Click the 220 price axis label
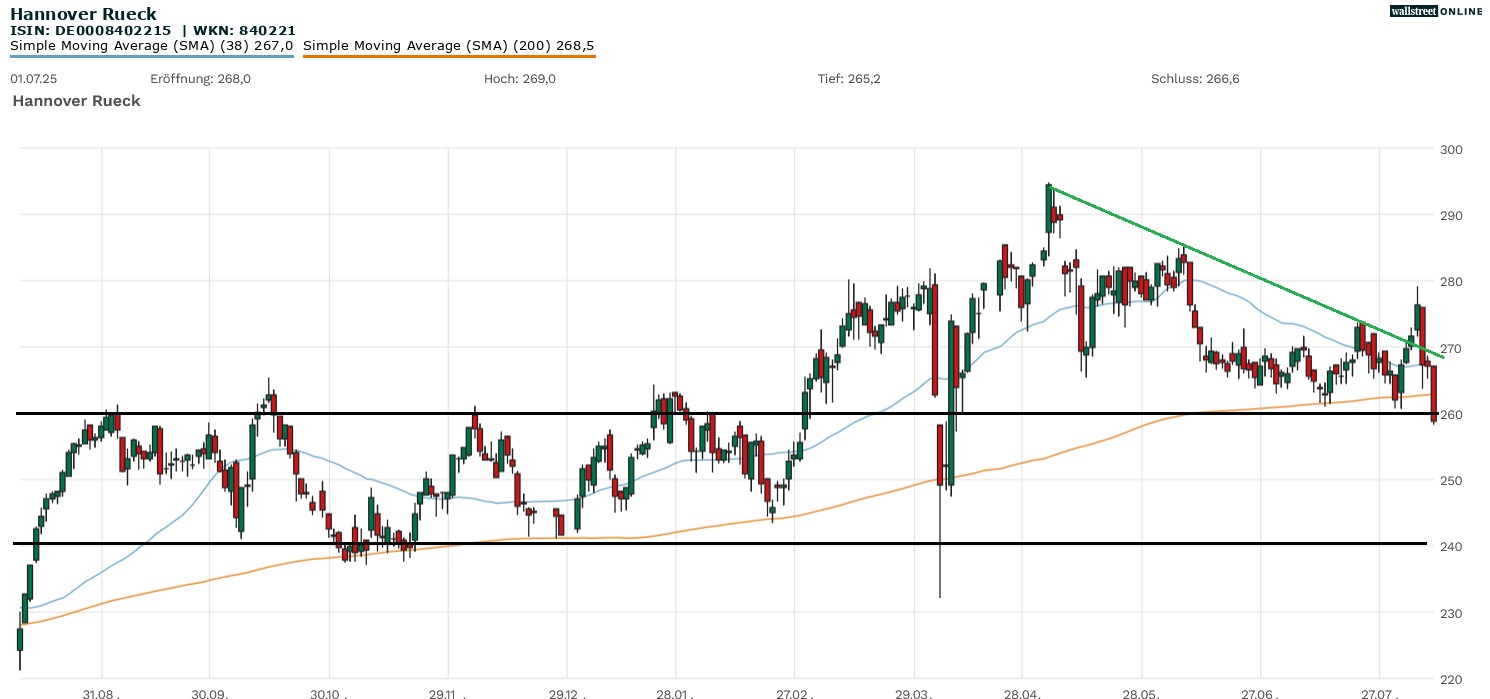The width and height of the screenshot is (1490, 699). click(x=1451, y=679)
